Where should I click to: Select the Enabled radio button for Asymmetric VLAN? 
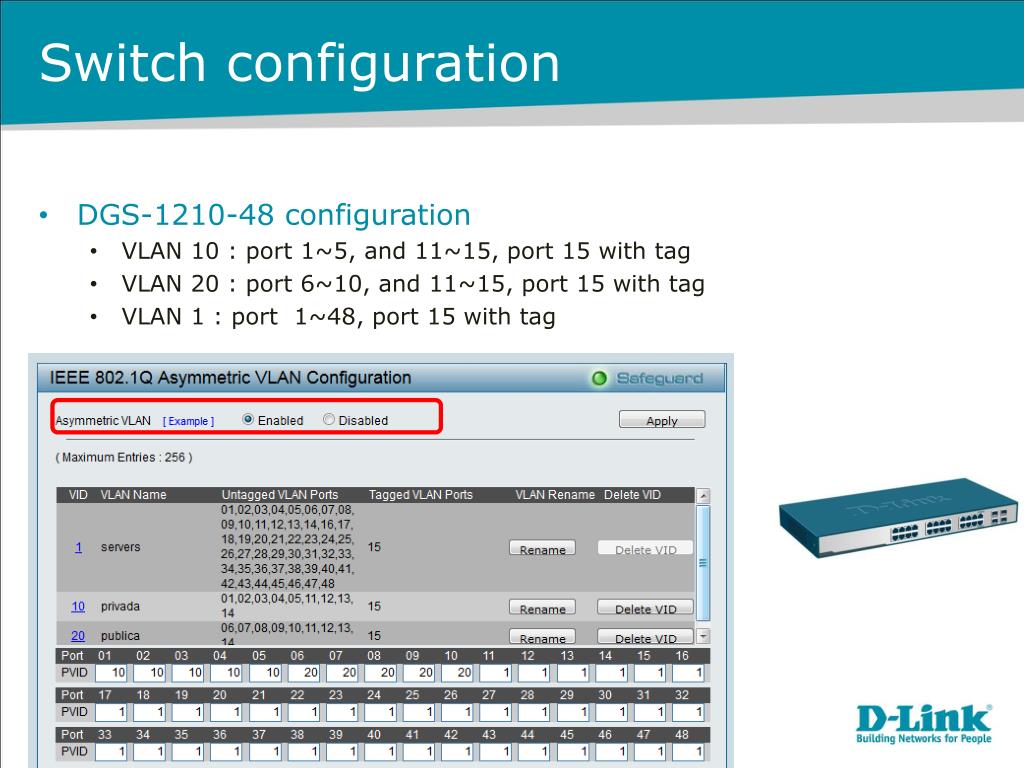(248, 420)
